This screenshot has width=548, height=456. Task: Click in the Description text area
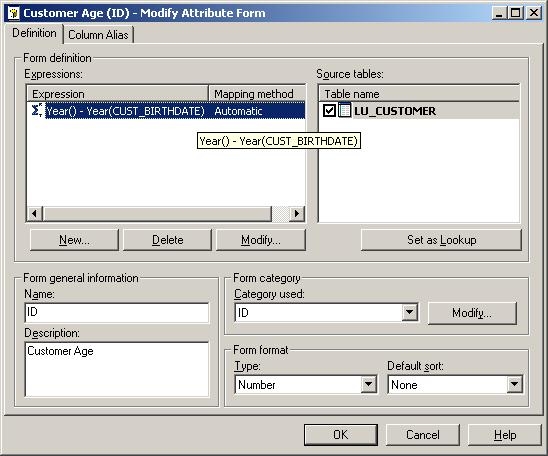coord(117,369)
